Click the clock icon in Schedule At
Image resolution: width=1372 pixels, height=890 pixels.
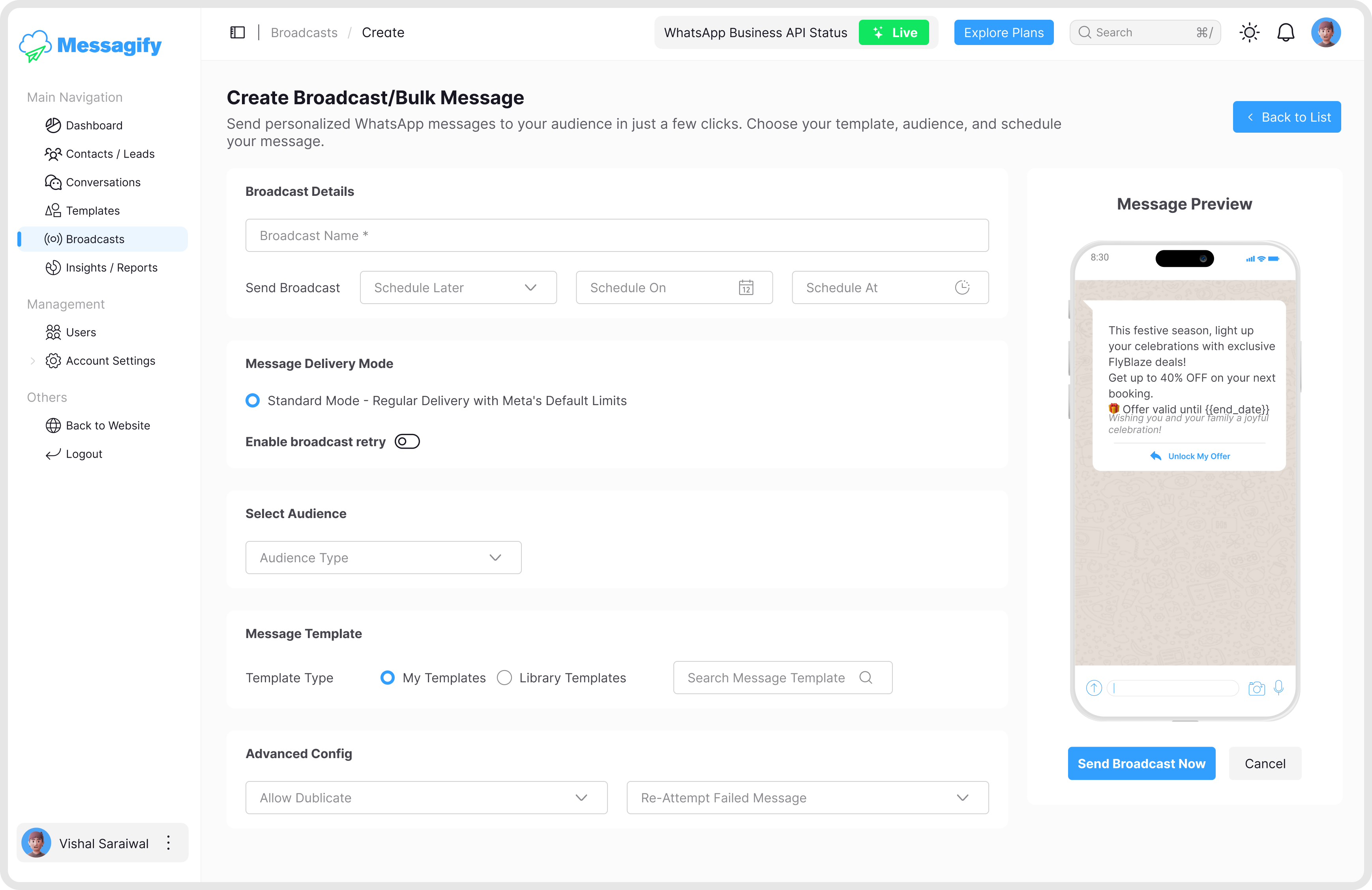click(x=962, y=287)
